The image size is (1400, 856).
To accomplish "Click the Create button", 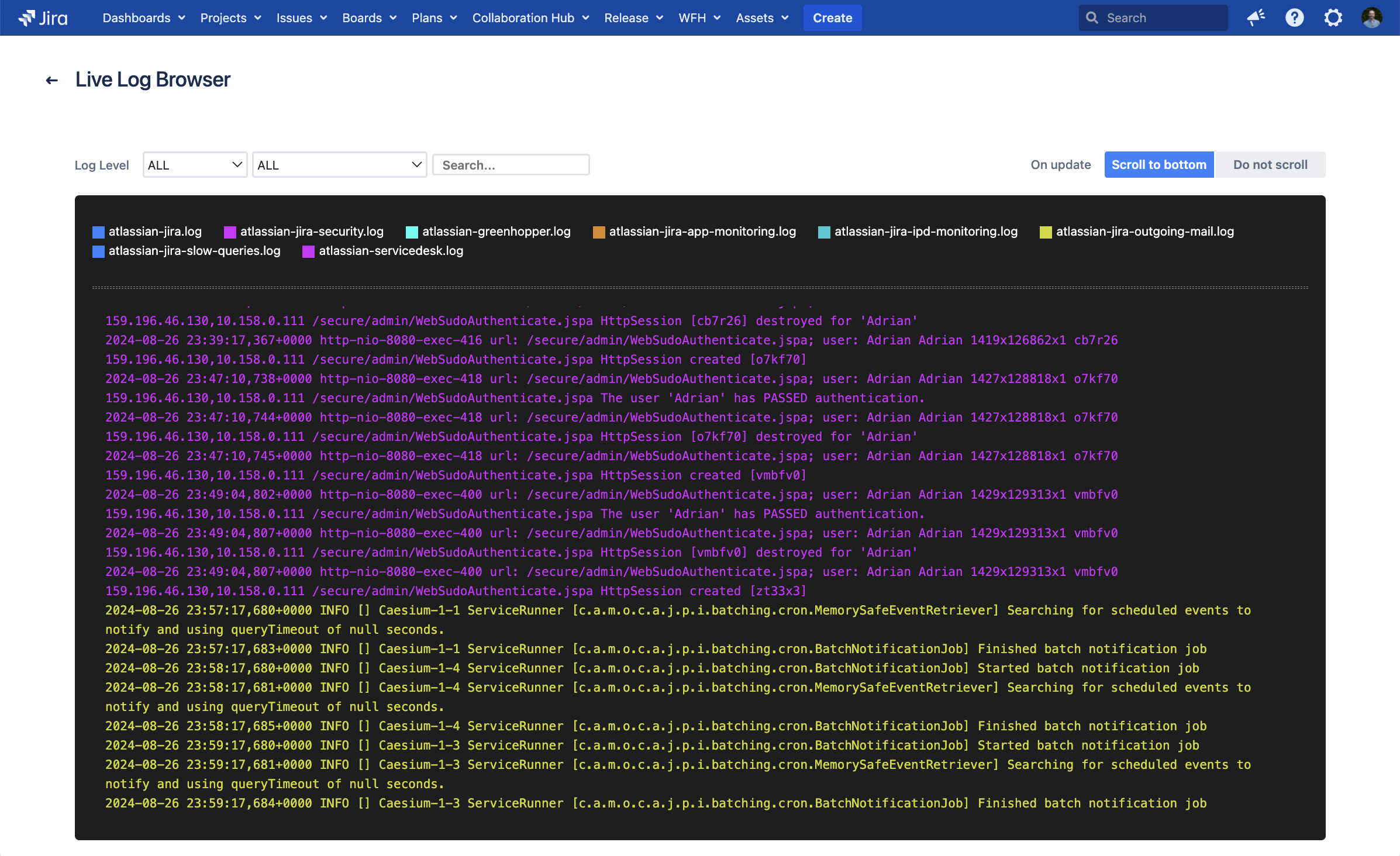I will click(x=832, y=18).
